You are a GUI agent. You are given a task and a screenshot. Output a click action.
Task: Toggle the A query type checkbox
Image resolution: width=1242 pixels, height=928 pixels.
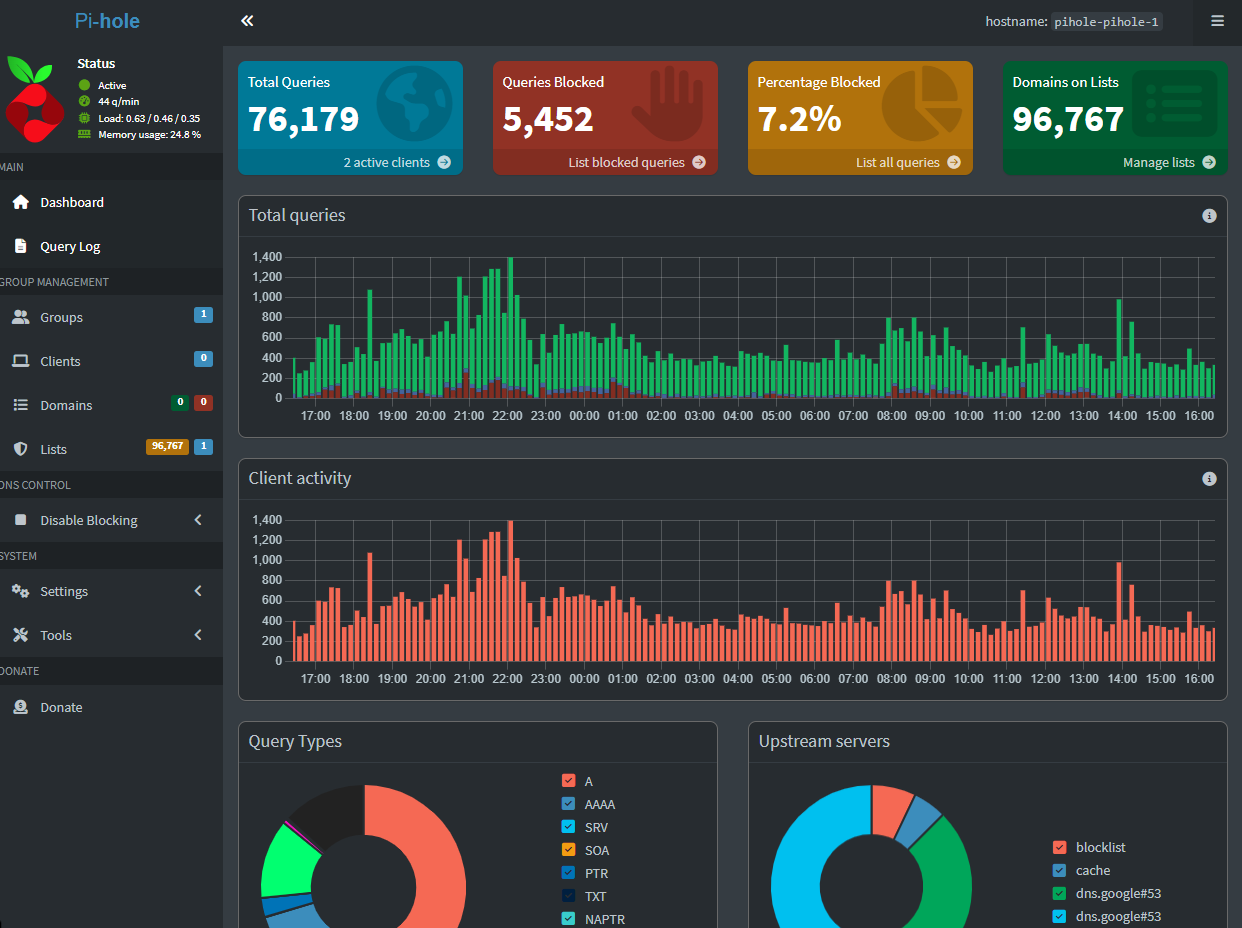coord(568,781)
